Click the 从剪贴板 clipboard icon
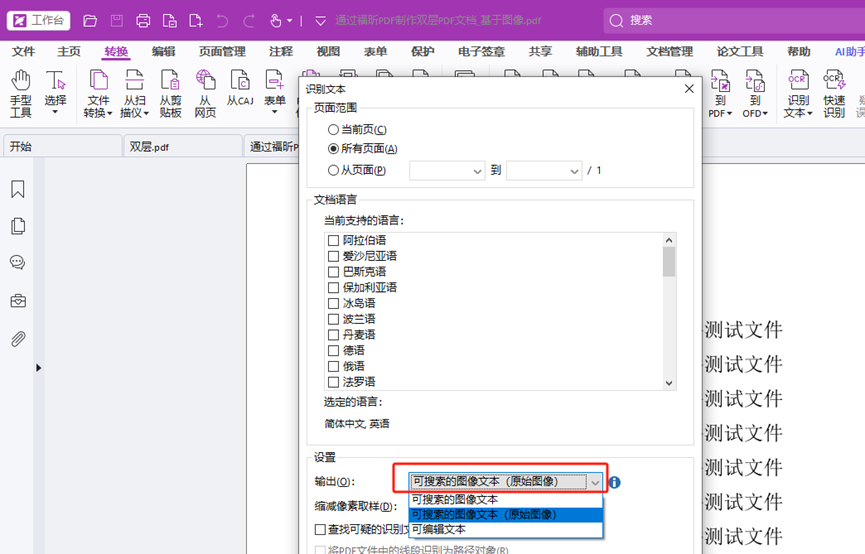Viewport: 865px width, 554px height. click(x=170, y=93)
